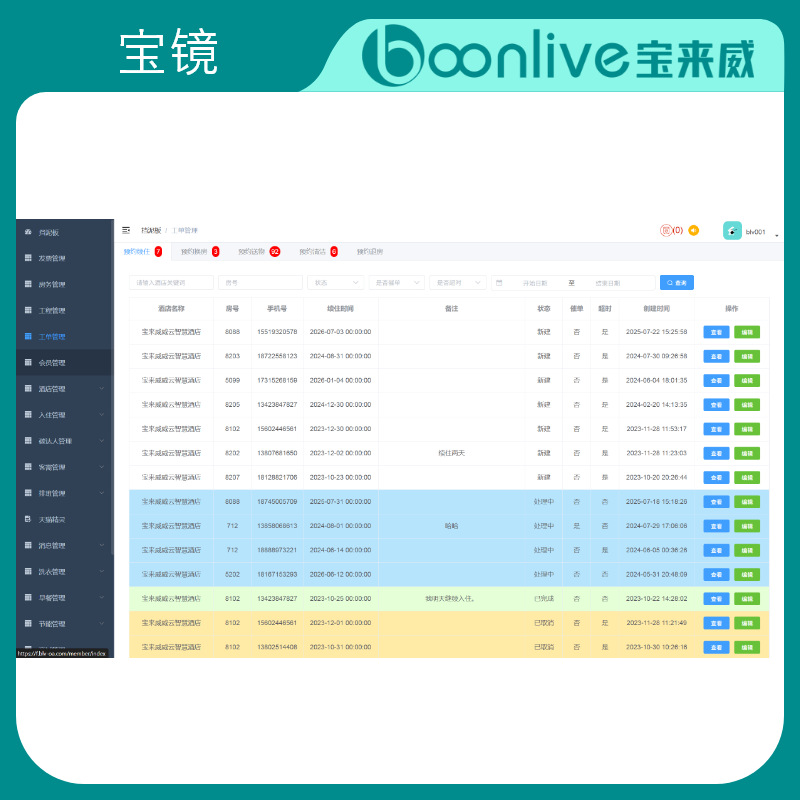Click the blv001 user avatar

tap(732, 231)
